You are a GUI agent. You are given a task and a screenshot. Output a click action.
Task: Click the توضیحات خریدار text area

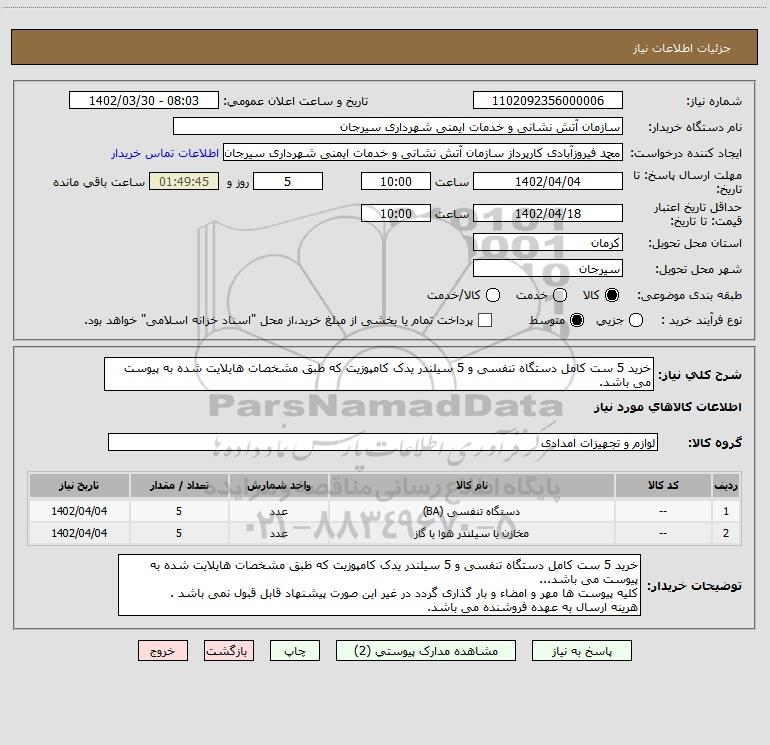coord(379,585)
